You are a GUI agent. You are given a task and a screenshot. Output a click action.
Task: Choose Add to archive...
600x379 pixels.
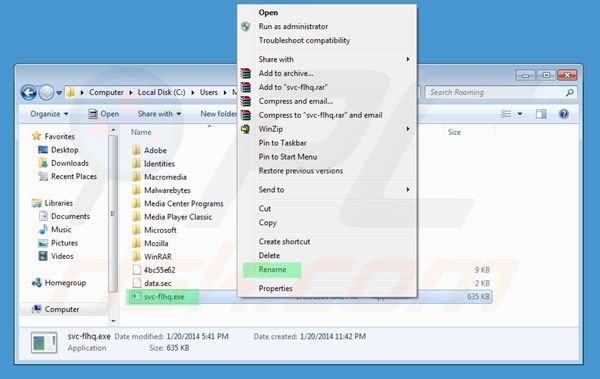286,73
